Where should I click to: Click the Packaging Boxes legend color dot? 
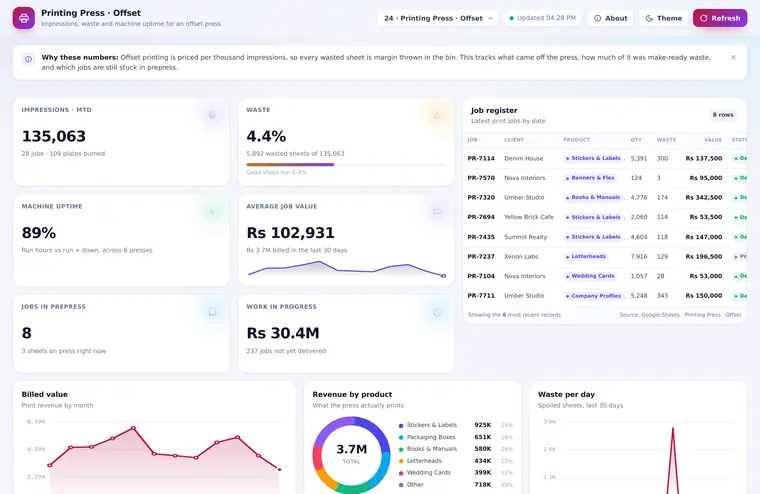click(x=401, y=437)
